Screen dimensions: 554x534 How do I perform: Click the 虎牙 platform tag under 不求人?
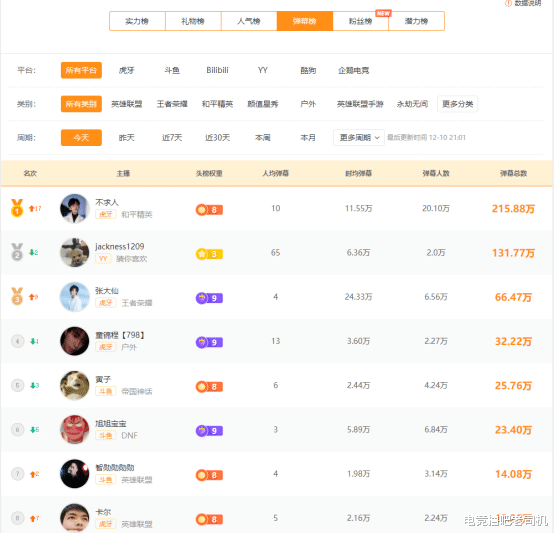click(x=106, y=214)
